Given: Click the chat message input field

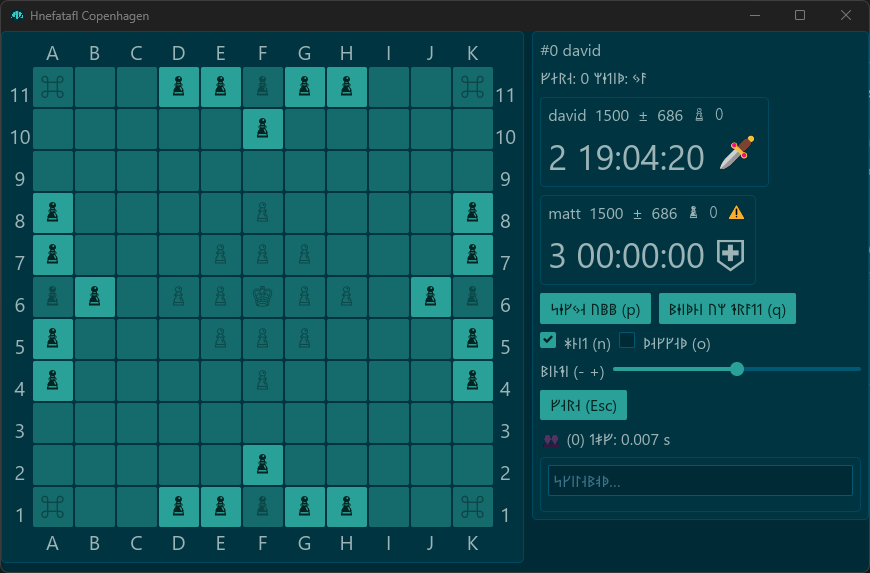Looking at the screenshot, I should point(700,481).
